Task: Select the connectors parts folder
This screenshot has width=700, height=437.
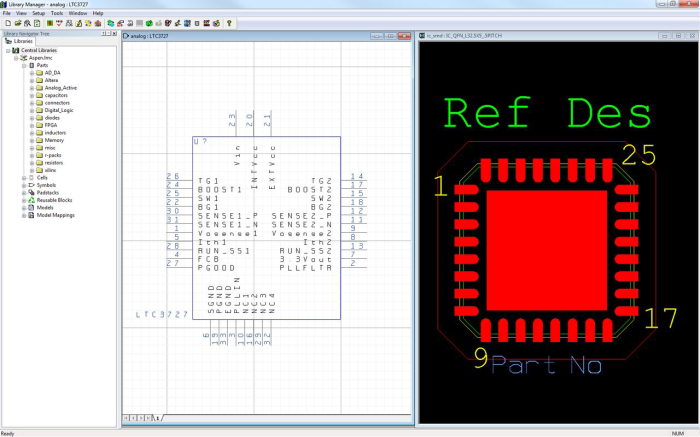Action: coord(57,103)
